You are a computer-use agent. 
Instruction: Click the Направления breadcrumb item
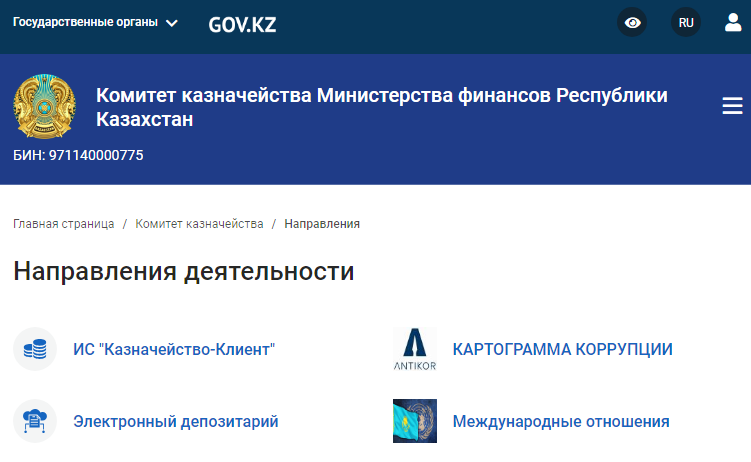[322, 224]
